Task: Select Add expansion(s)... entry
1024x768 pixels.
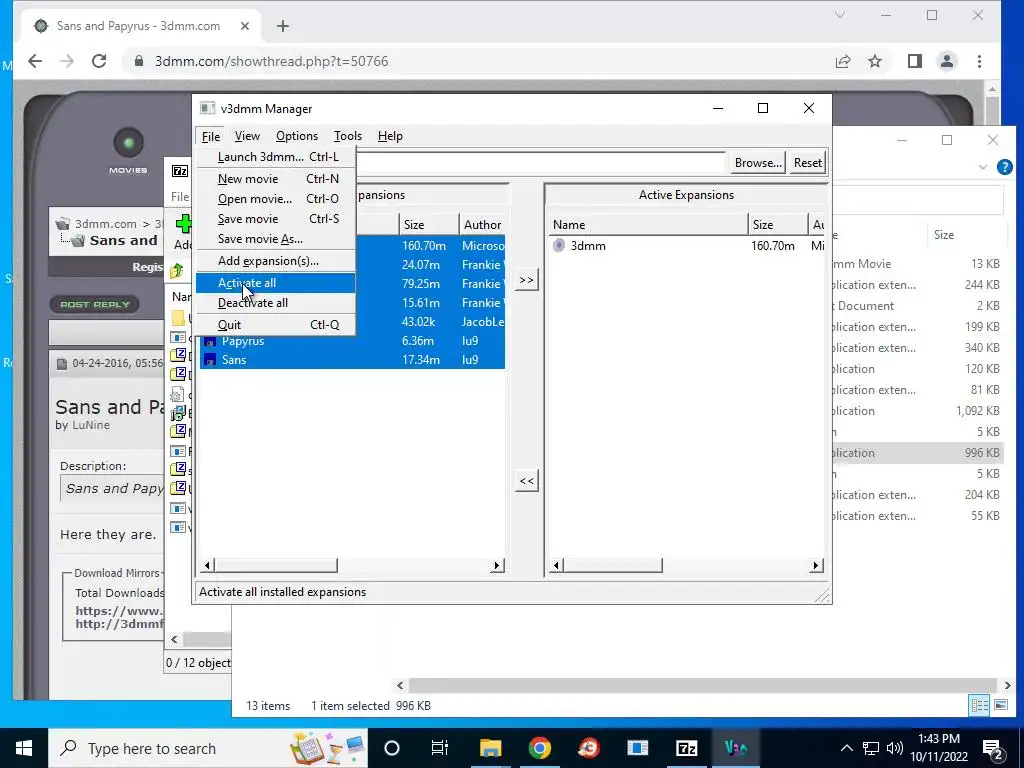Action: pyautogui.click(x=276, y=261)
